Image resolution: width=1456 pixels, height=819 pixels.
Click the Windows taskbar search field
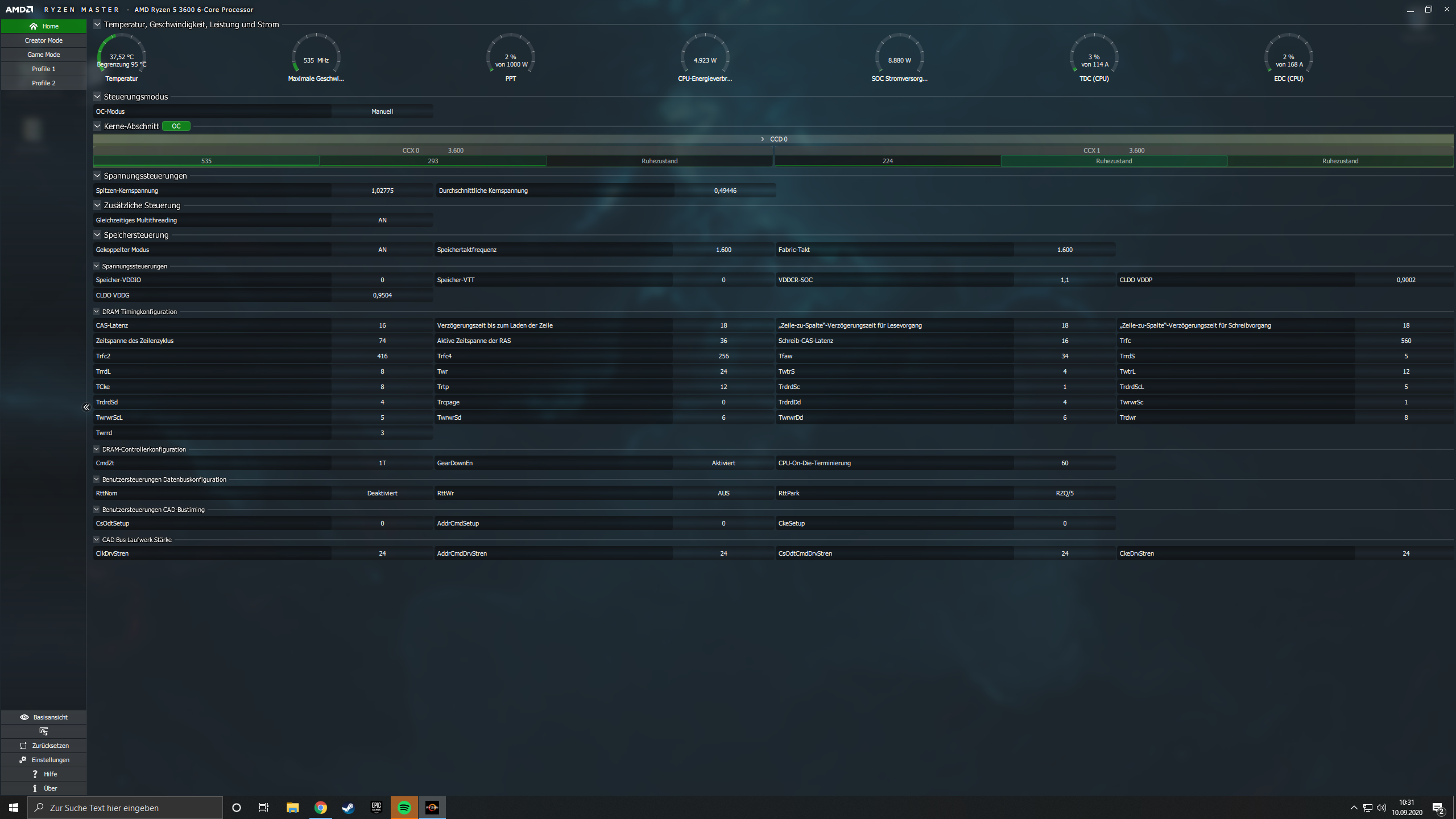point(125,808)
